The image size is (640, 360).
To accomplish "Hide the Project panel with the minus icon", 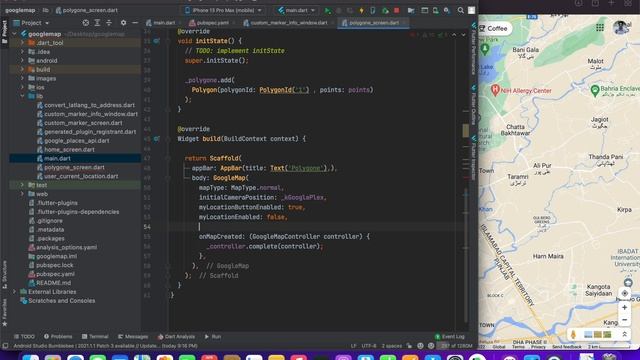I will click(135, 23).
